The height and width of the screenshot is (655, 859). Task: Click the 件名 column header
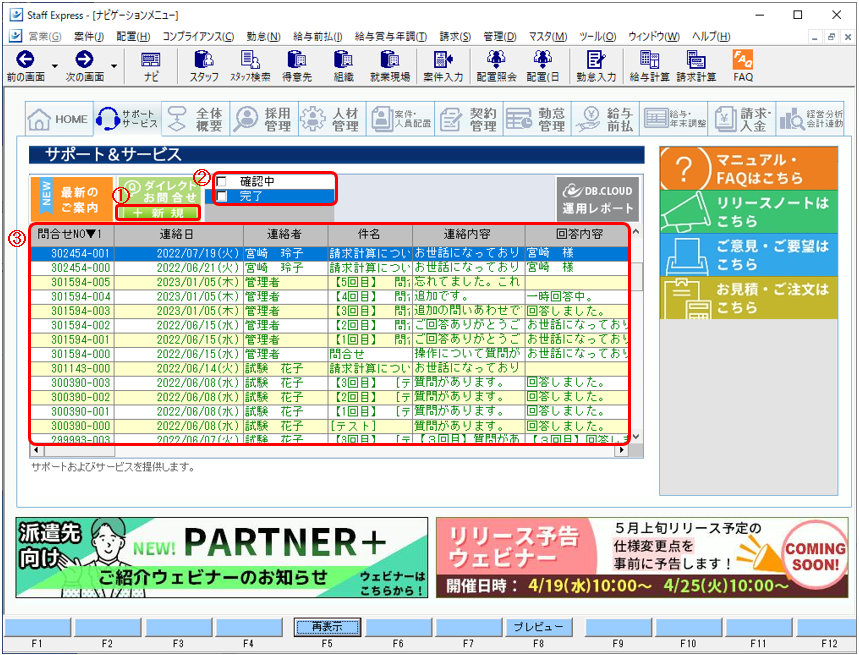coord(369,234)
